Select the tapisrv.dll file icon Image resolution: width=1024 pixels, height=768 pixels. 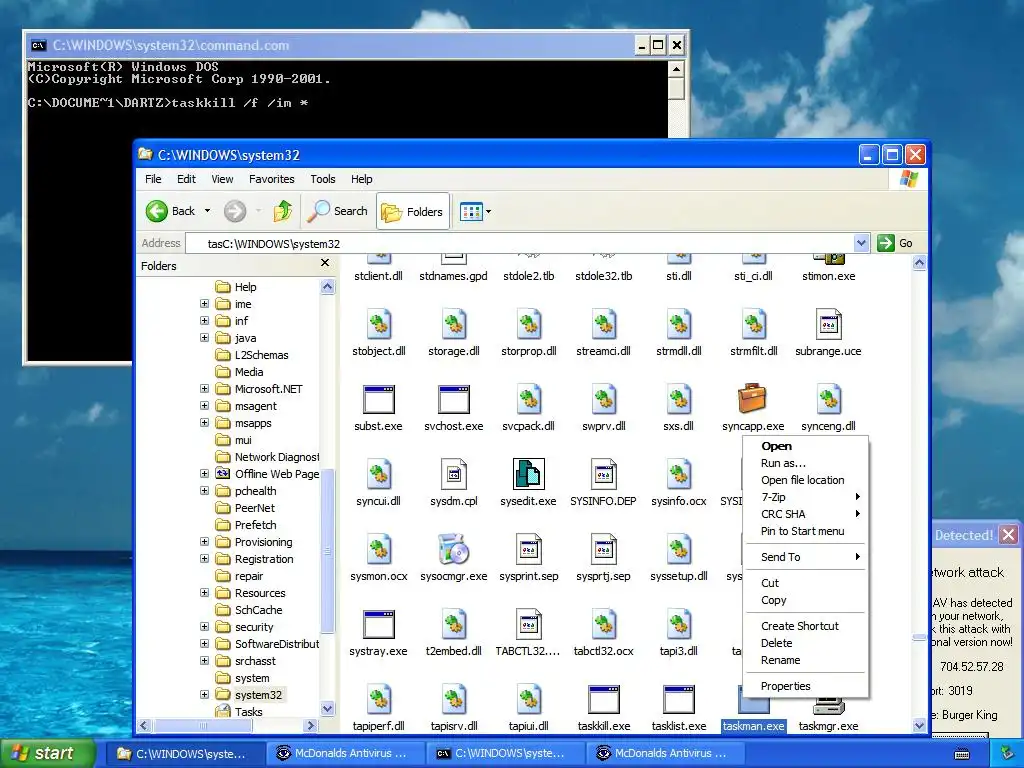[454, 700]
